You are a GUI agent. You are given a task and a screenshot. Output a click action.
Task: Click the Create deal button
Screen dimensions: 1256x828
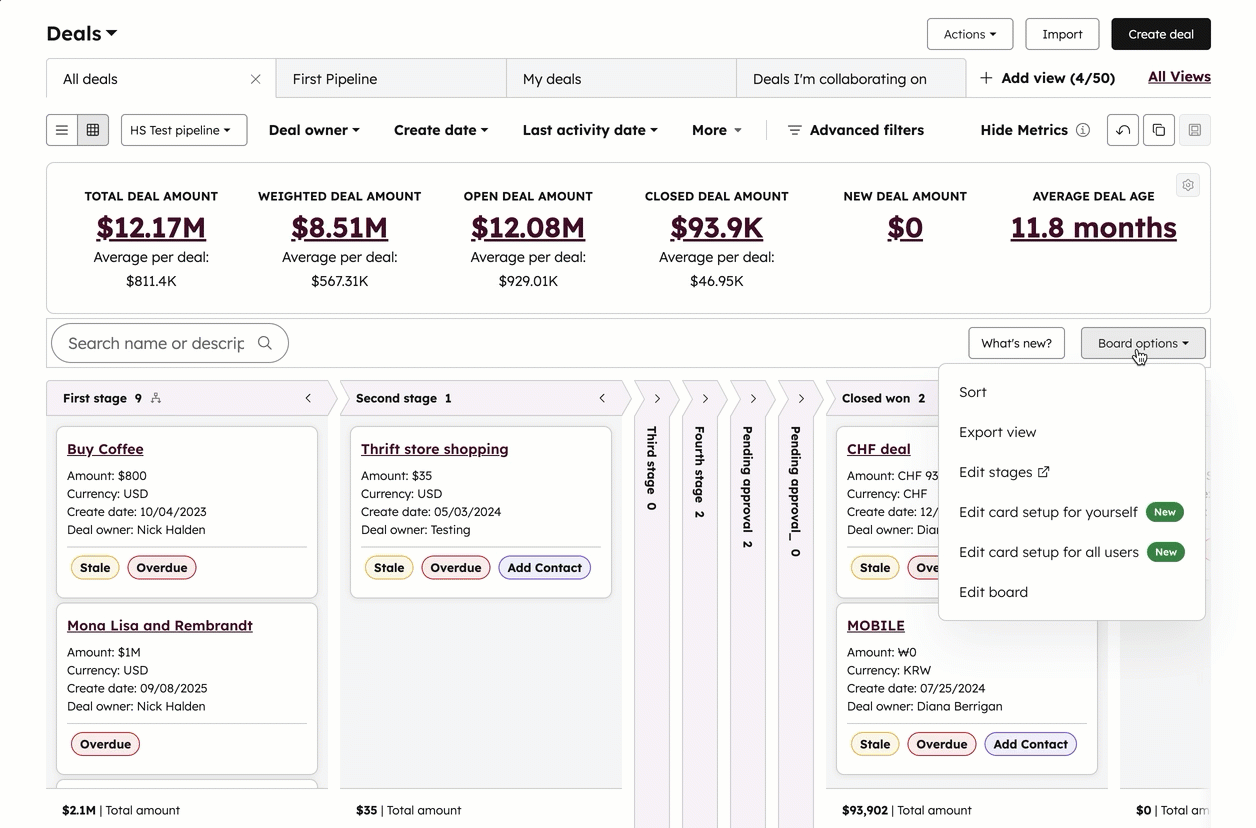[x=1160, y=34]
